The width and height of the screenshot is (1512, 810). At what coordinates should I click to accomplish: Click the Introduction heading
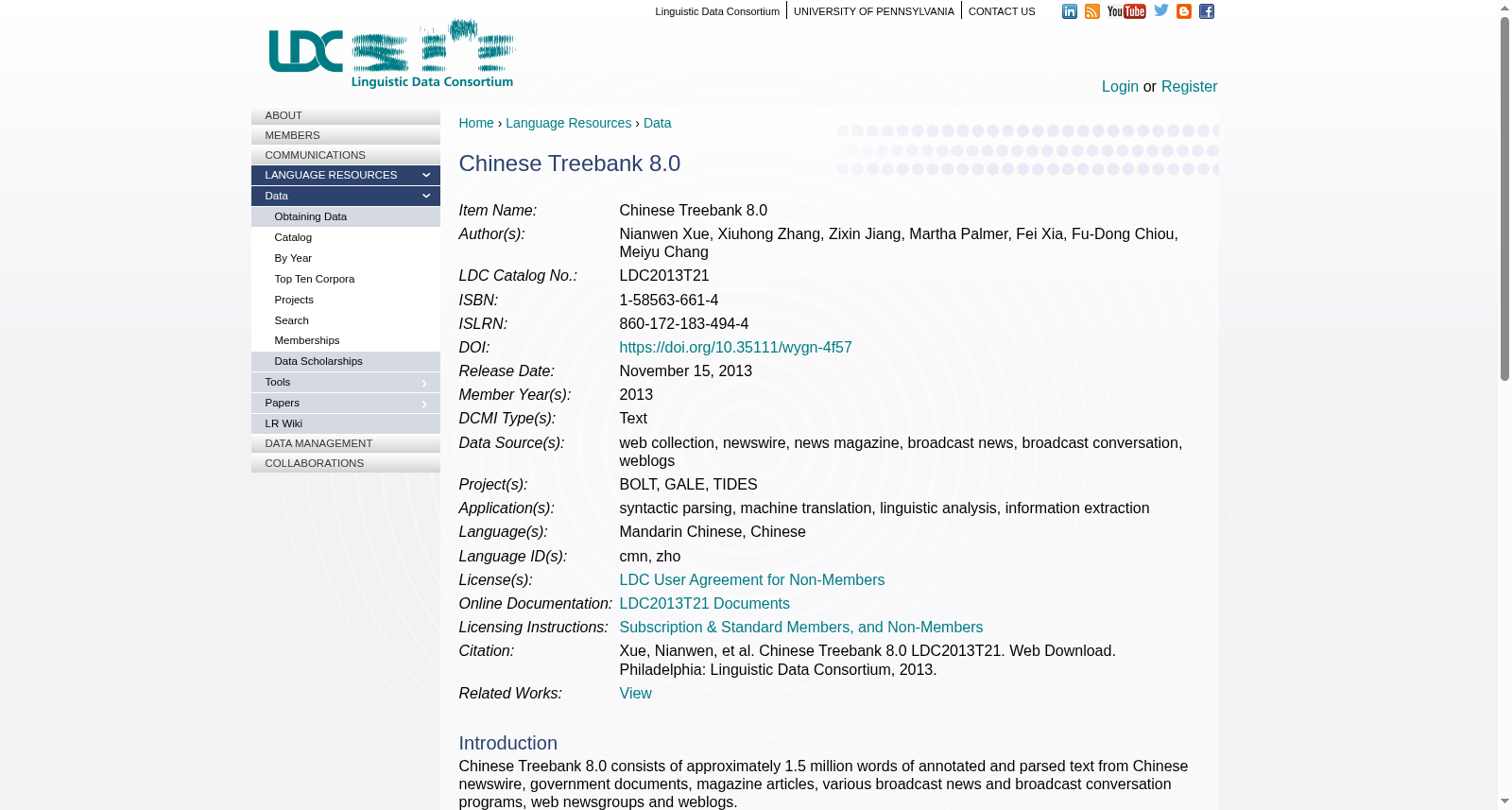click(508, 743)
